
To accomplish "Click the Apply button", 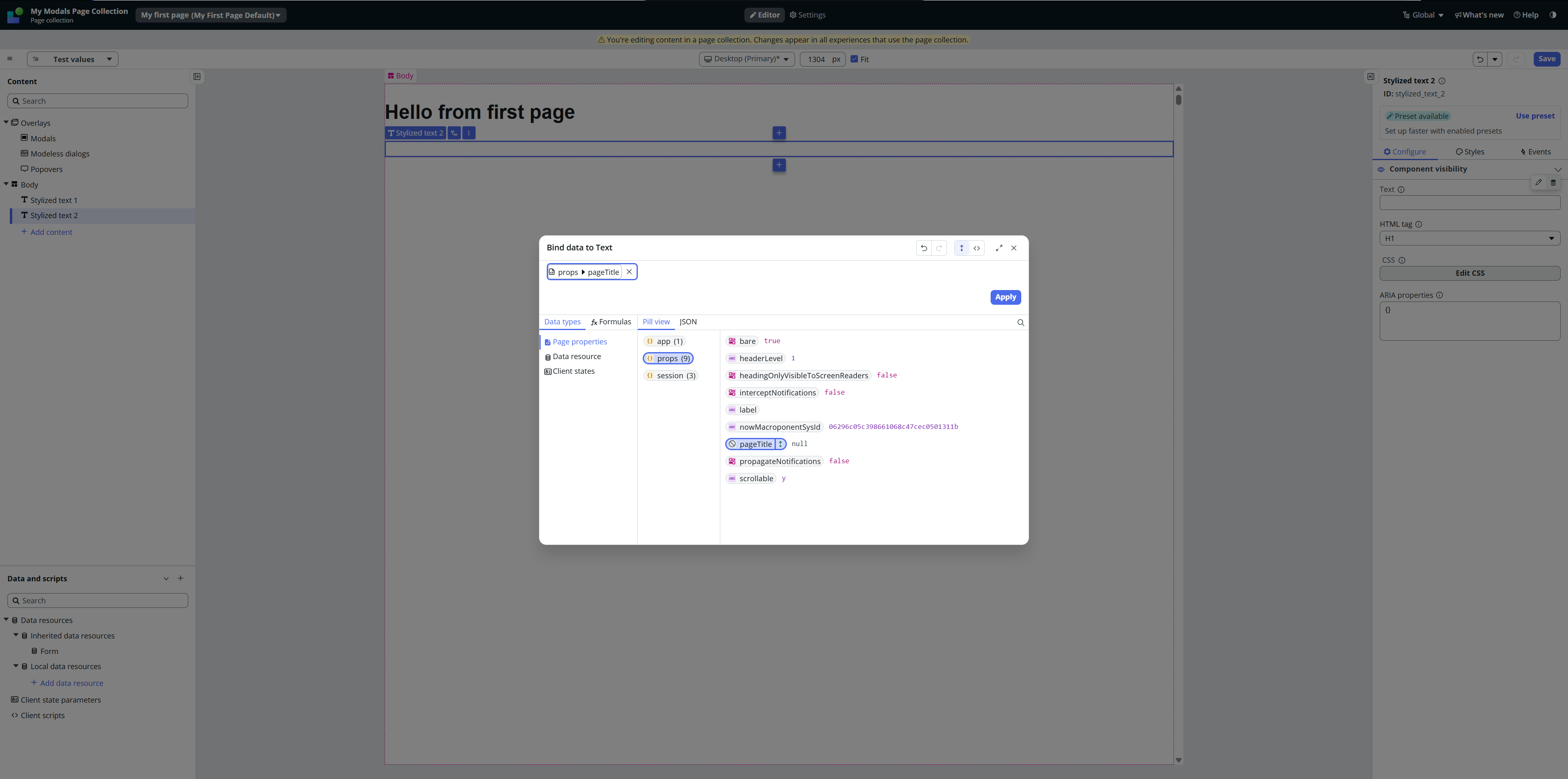I will [x=1005, y=297].
